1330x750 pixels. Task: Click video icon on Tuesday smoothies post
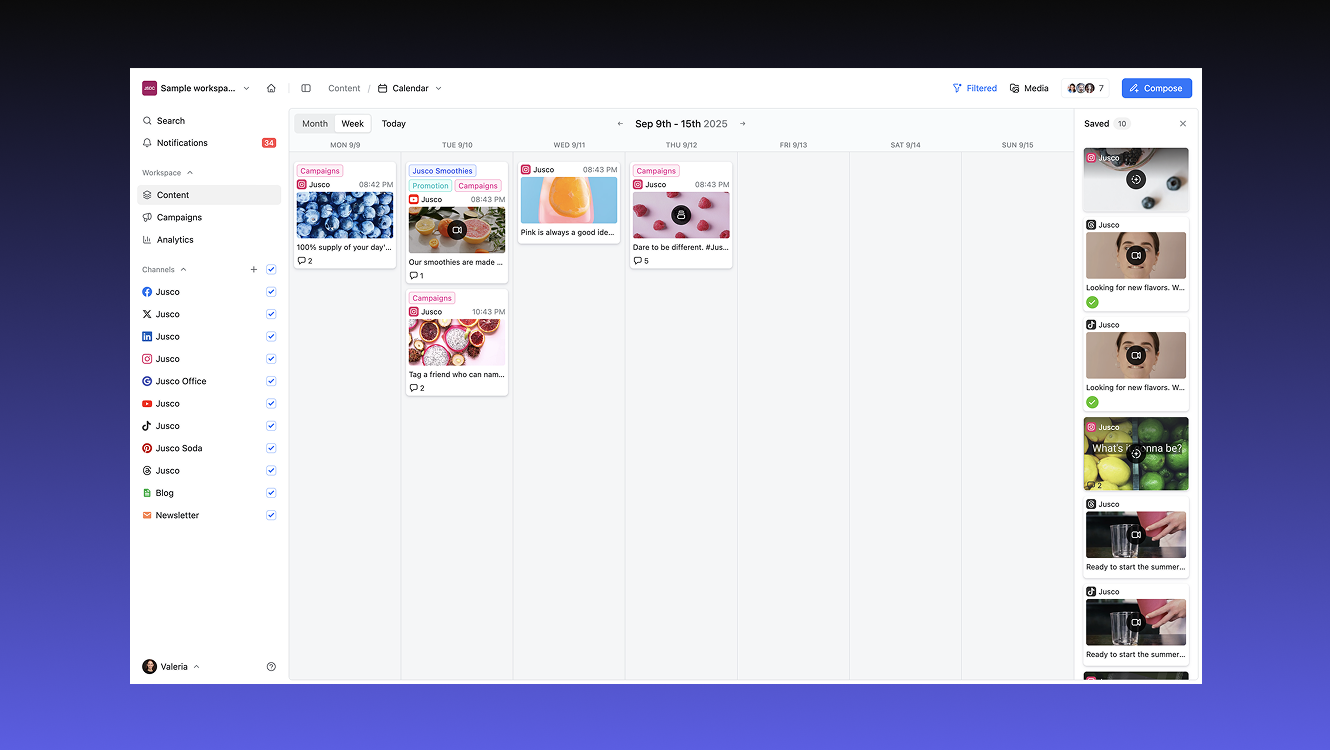click(457, 230)
